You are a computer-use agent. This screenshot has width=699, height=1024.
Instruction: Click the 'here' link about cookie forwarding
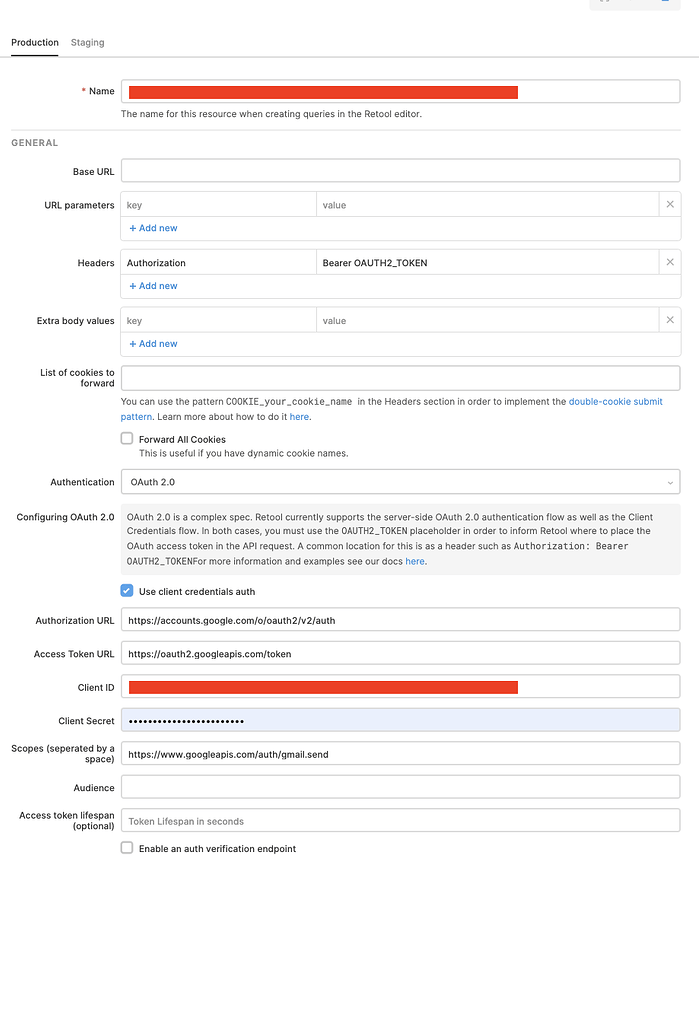point(299,417)
